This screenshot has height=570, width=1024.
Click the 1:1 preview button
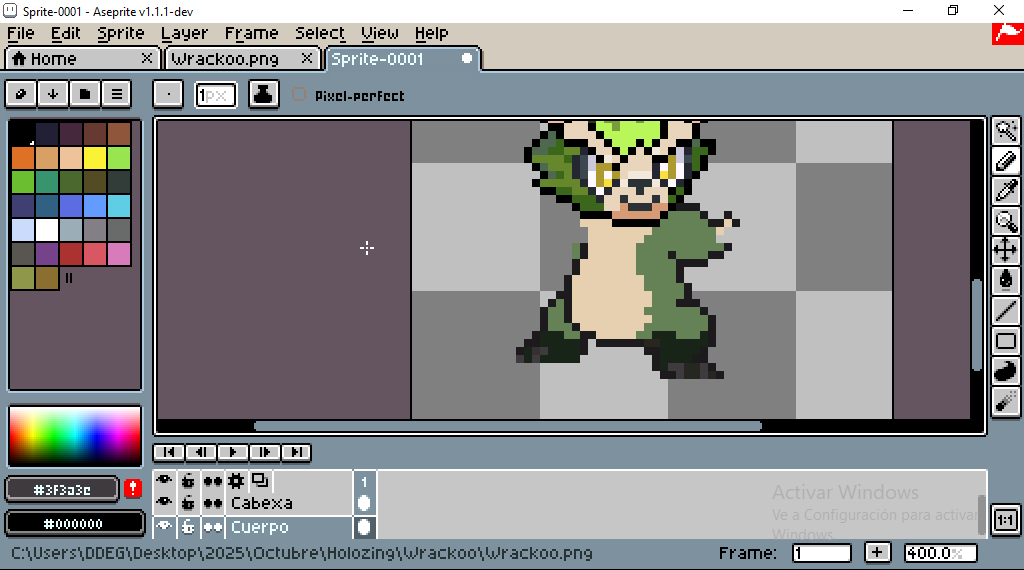(1006, 520)
